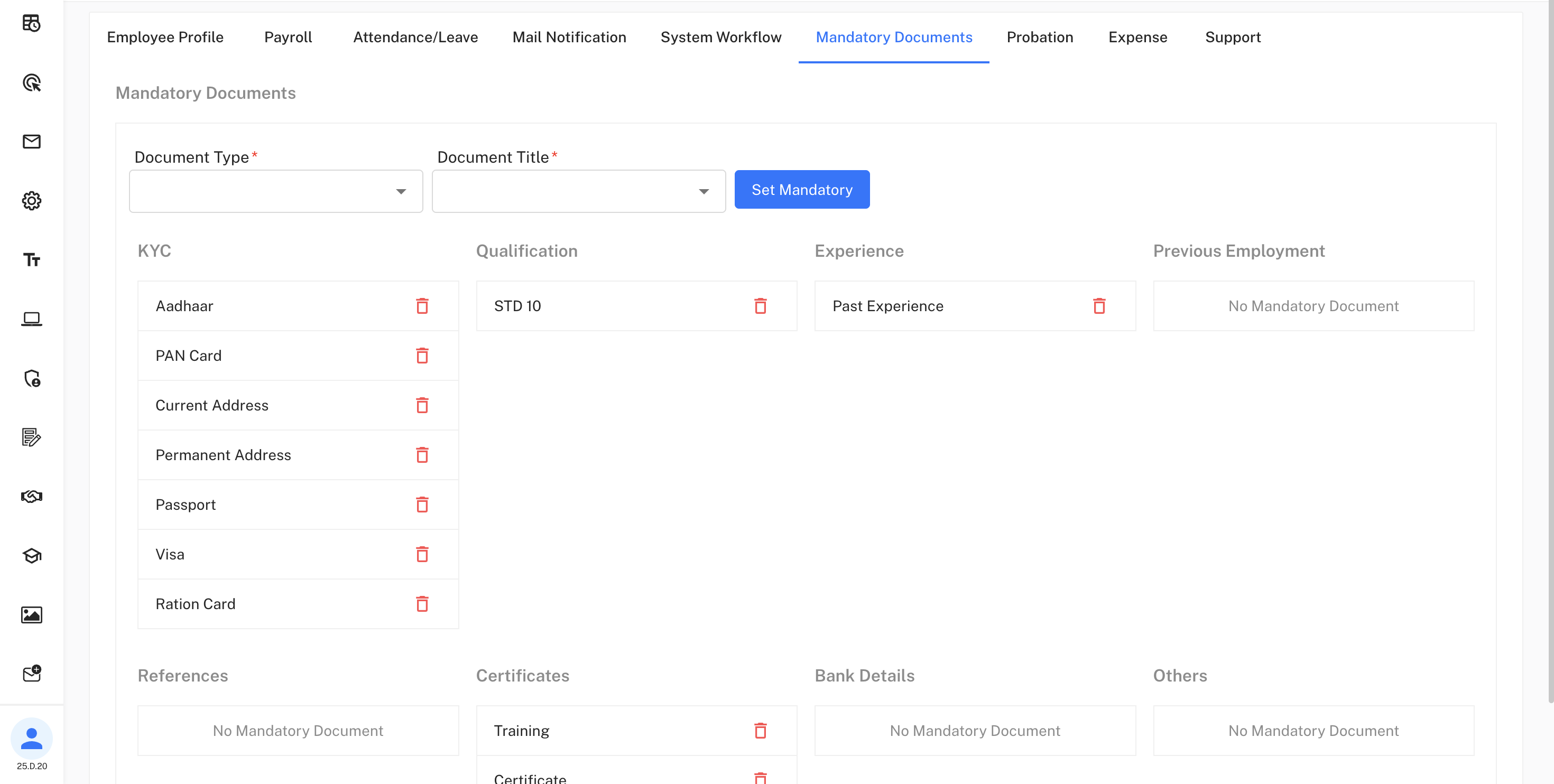Delete Past Experience from Experience documents
This screenshot has width=1554, height=784.
tap(1099, 306)
